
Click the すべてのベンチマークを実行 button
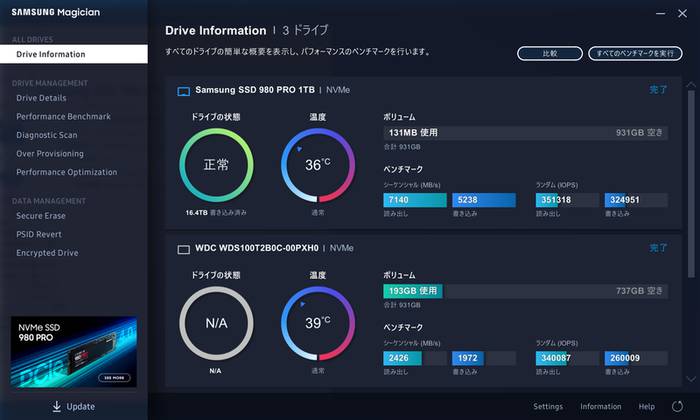635,54
